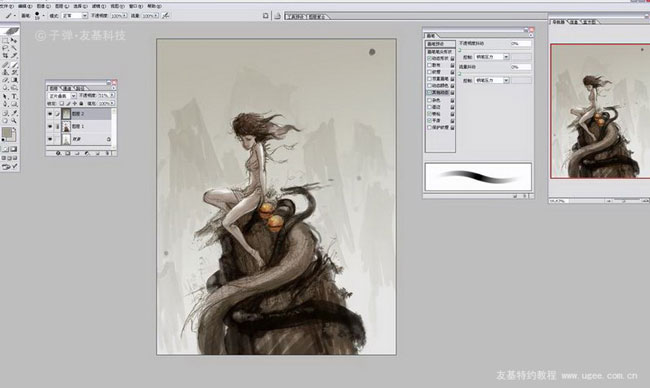The image size is (650, 388).
Task: Select the Zoom magnifier tool
Action: pos(15,121)
